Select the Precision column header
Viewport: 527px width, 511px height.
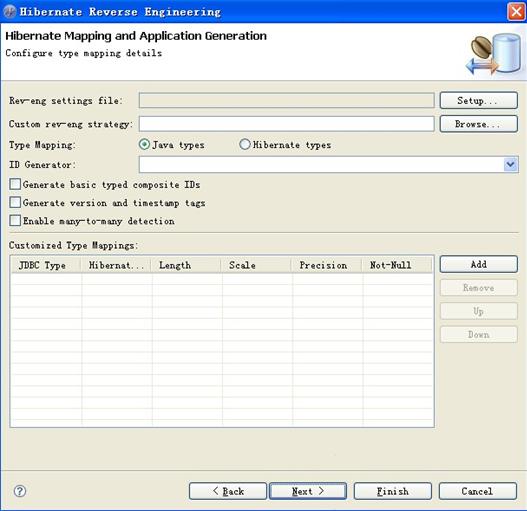(x=327, y=265)
